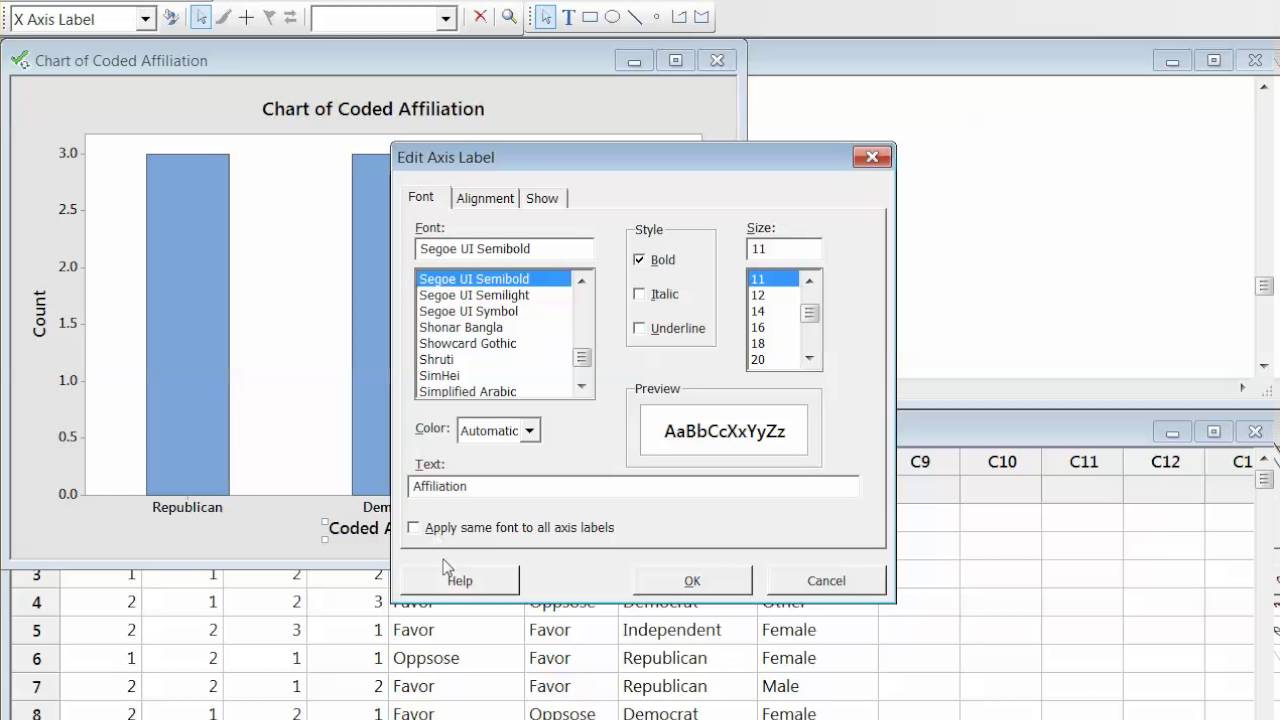Image resolution: width=1280 pixels, height=720 pixels.
Task: Click the Chart of Coded Affiliation title
Action: 373,109
